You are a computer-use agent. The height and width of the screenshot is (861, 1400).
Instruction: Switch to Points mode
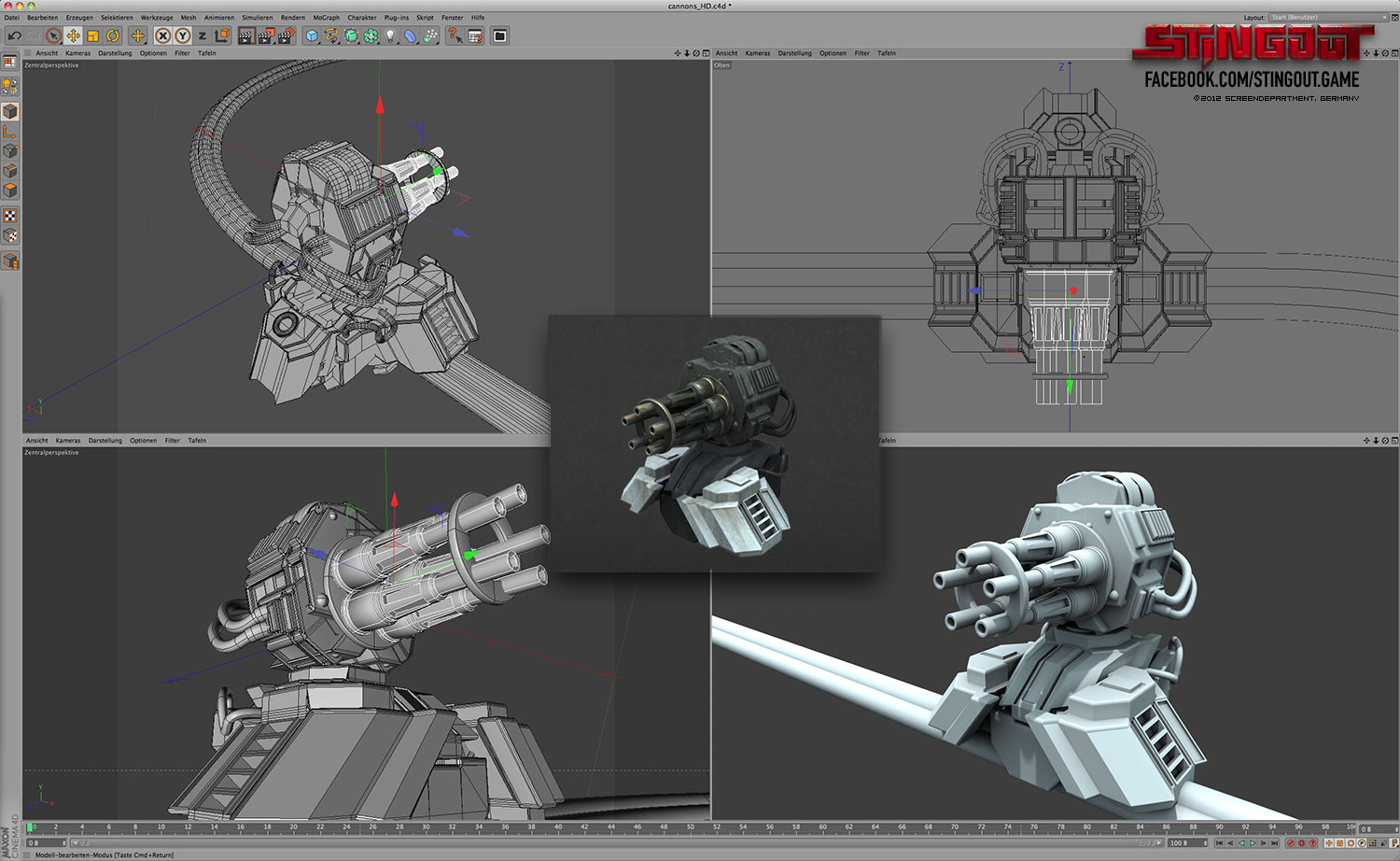(9, 151)
